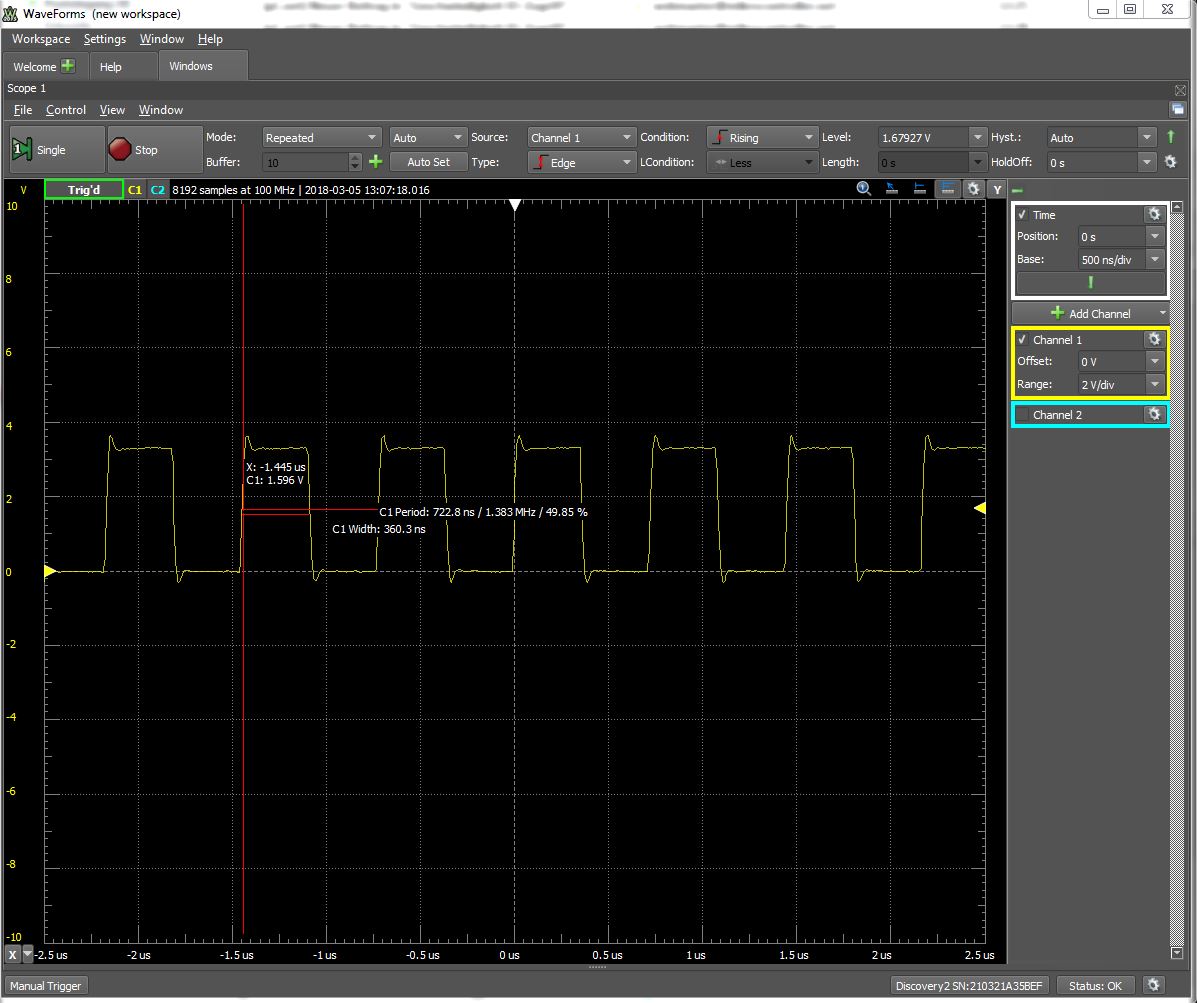Open the Settings menu

tap(105, 39)
